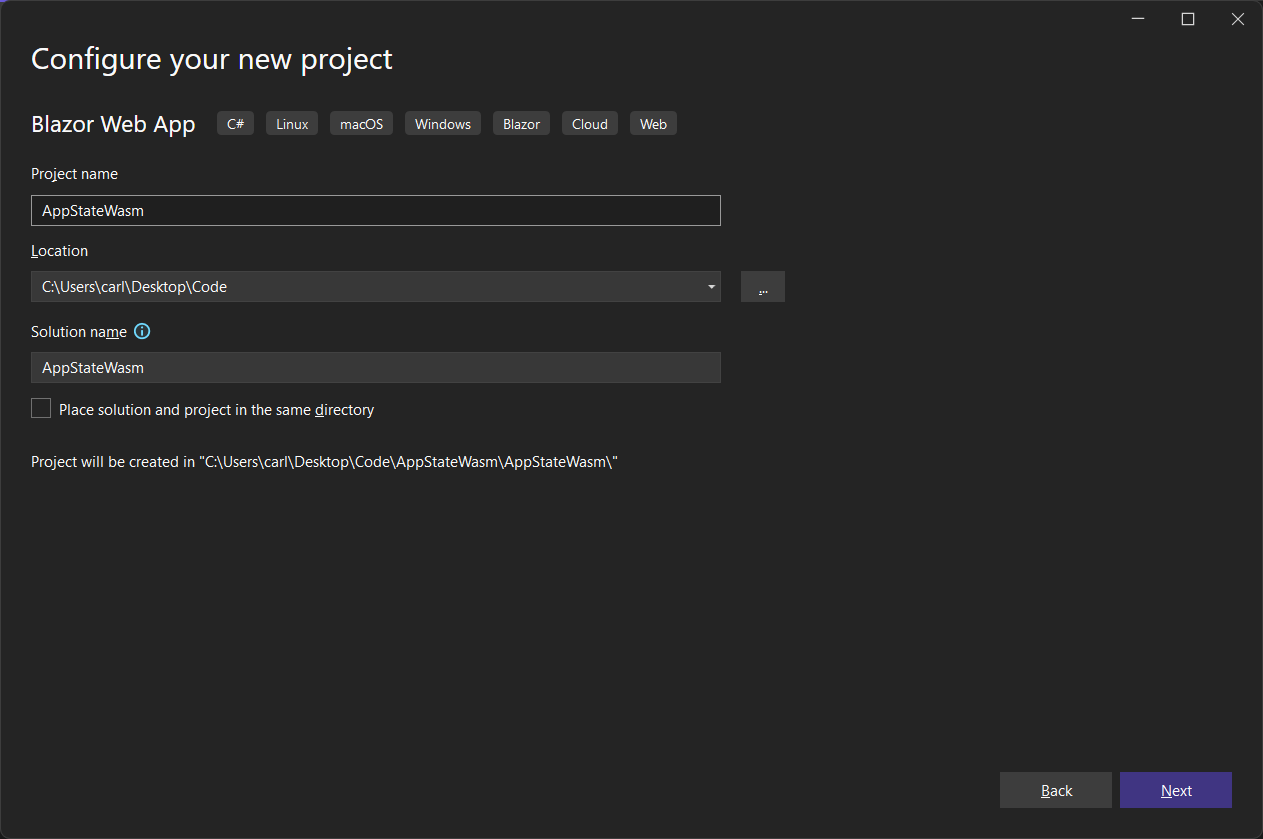Viewport: 1263px width, 839px height.
Task: Click the Blazor tag
Action: tap(521, 124)
